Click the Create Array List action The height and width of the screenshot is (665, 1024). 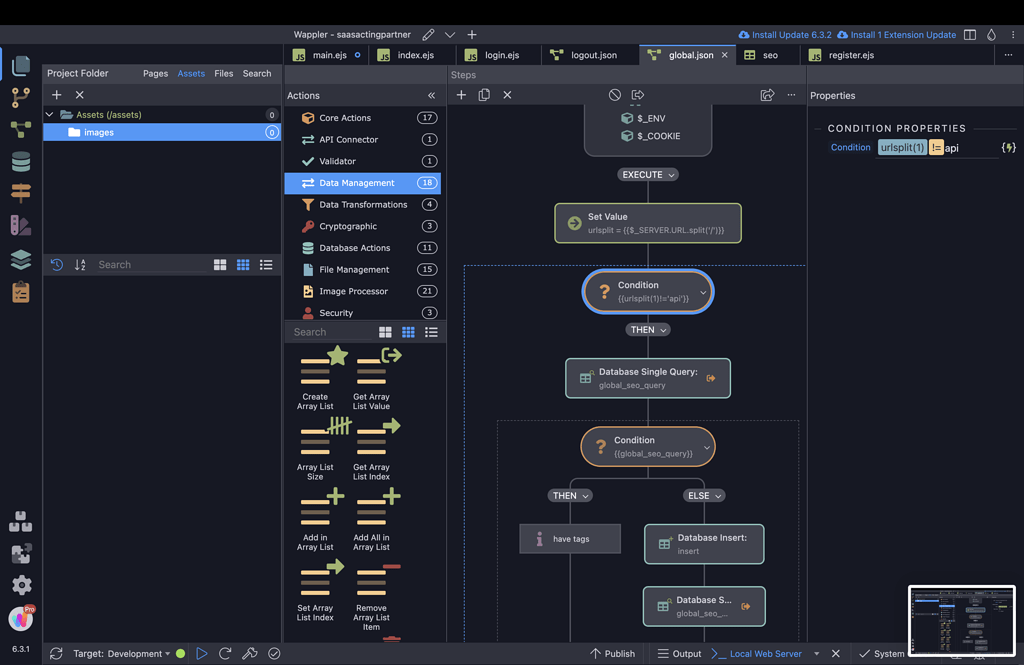coord(315,378)
